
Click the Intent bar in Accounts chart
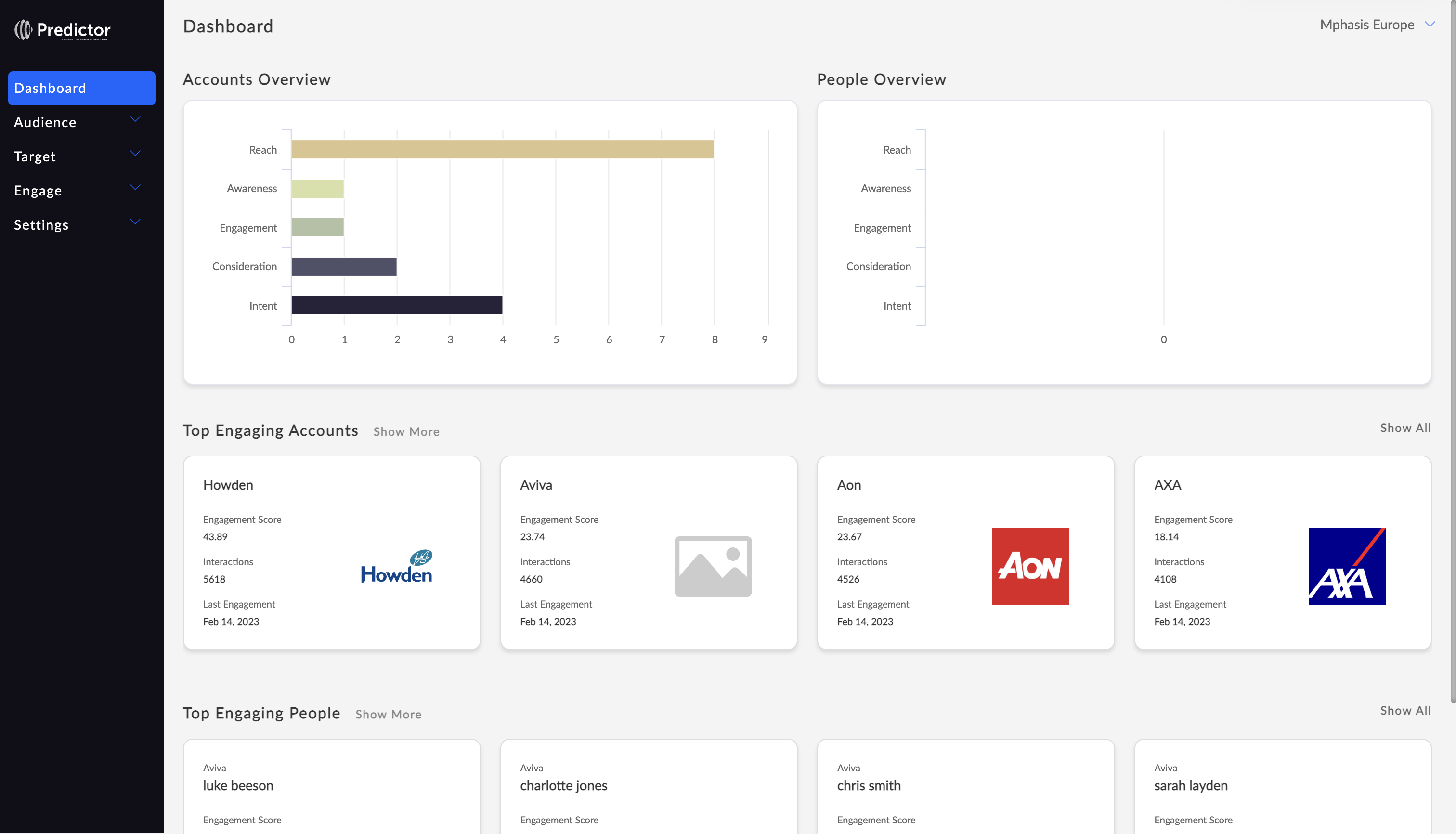click(x=396, y=305)
